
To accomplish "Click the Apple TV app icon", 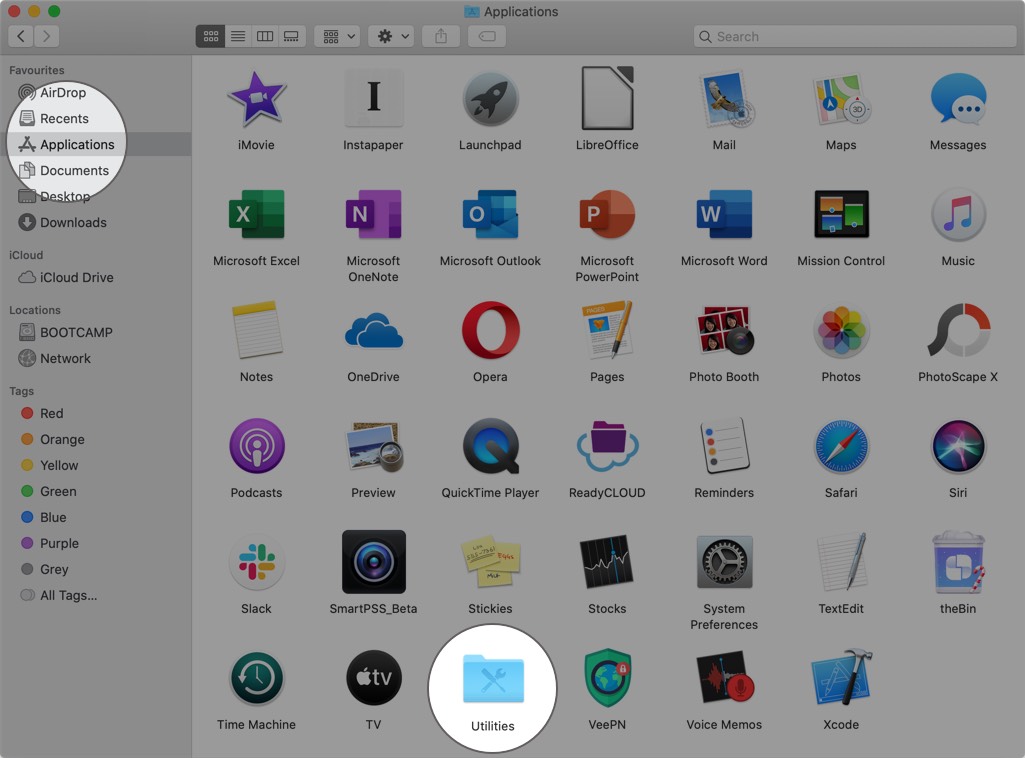I will click(373, 678).
